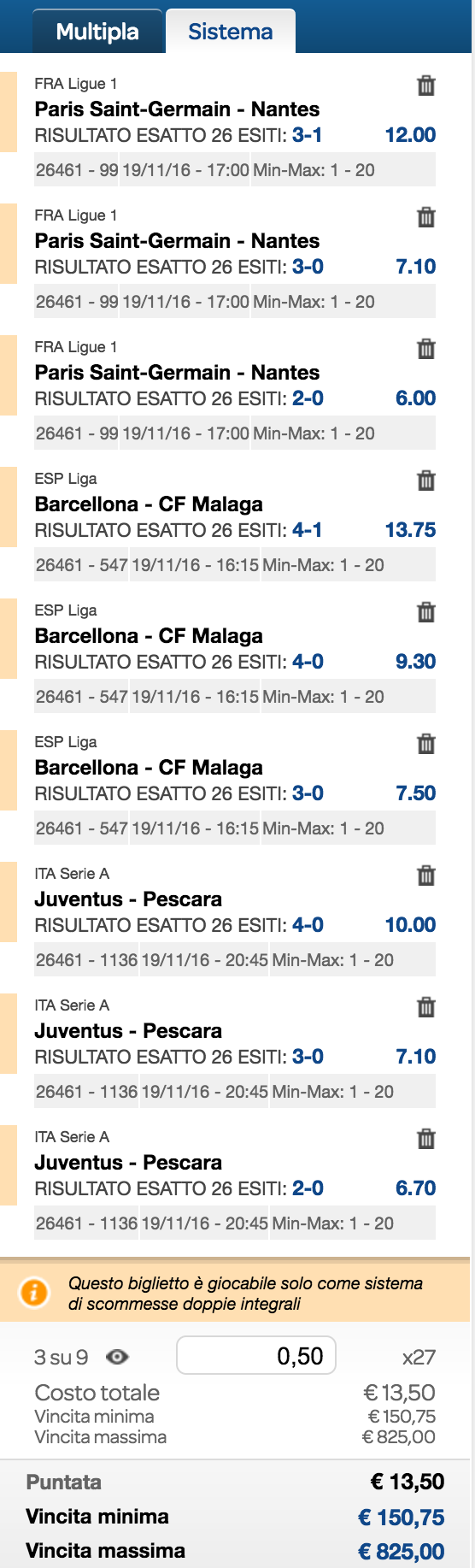Click the 3 su 9 system label

click(61, 1358)
